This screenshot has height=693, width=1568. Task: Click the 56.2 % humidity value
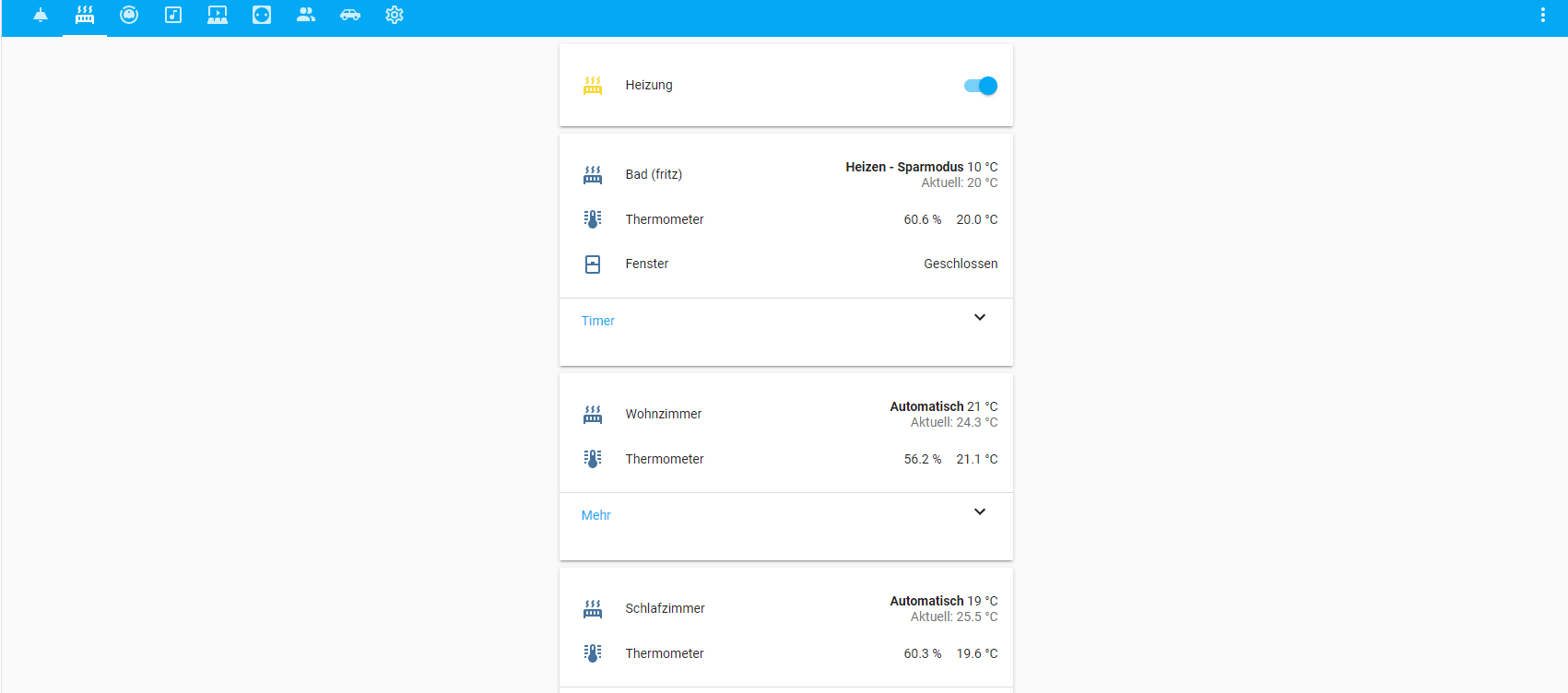pyautogui.click(x=923, y=459)
